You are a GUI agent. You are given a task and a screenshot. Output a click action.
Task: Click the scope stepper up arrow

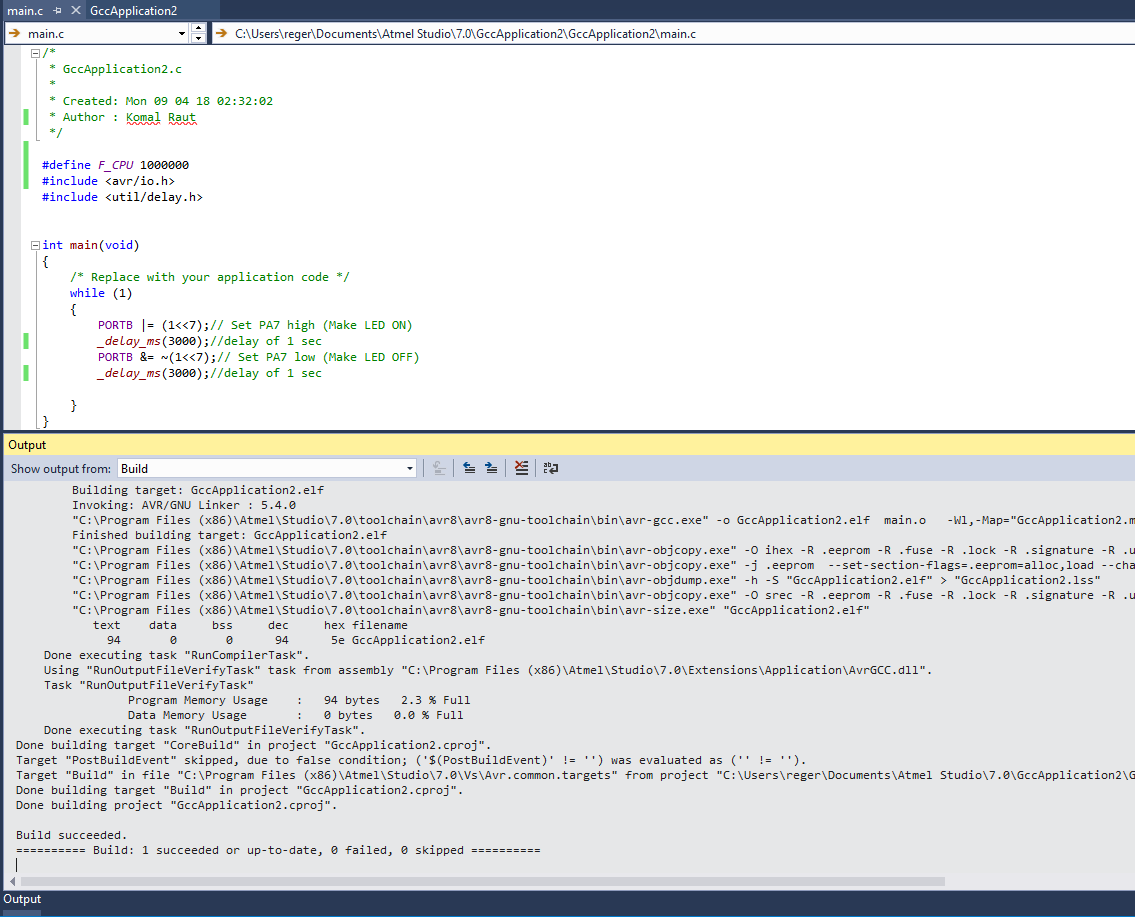[x=198, y=28]
